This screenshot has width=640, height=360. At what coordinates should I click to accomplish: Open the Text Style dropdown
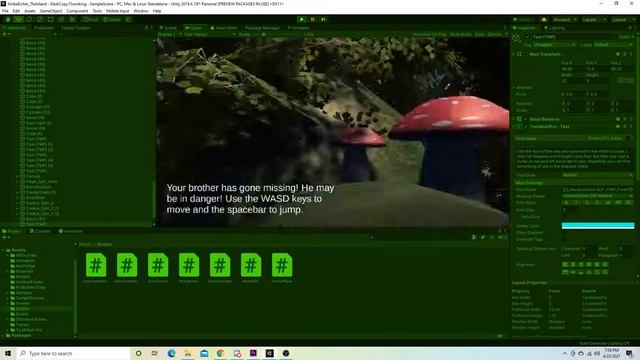click(598, 175)
